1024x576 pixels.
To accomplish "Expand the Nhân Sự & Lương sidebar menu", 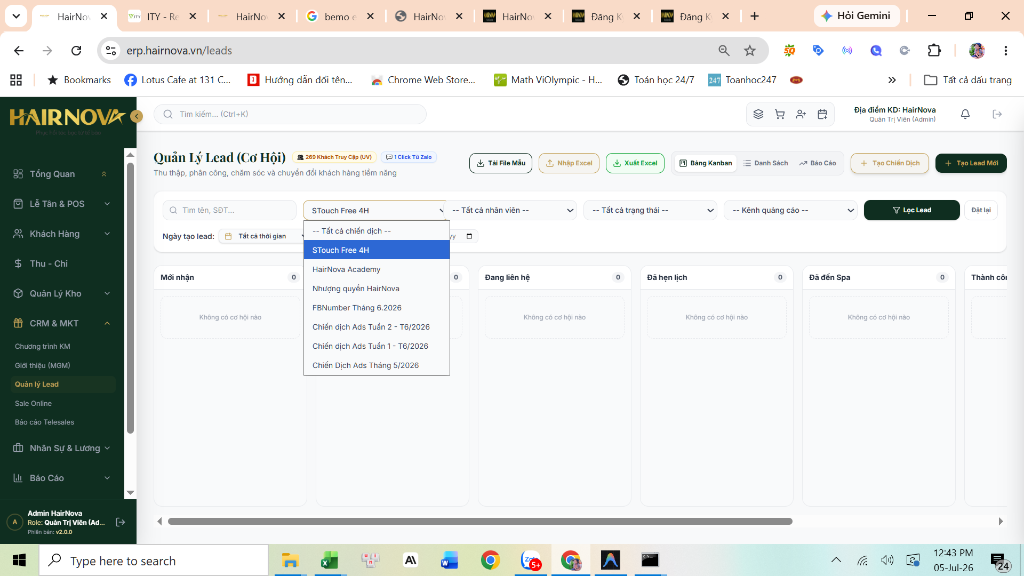I will point(62,448).
